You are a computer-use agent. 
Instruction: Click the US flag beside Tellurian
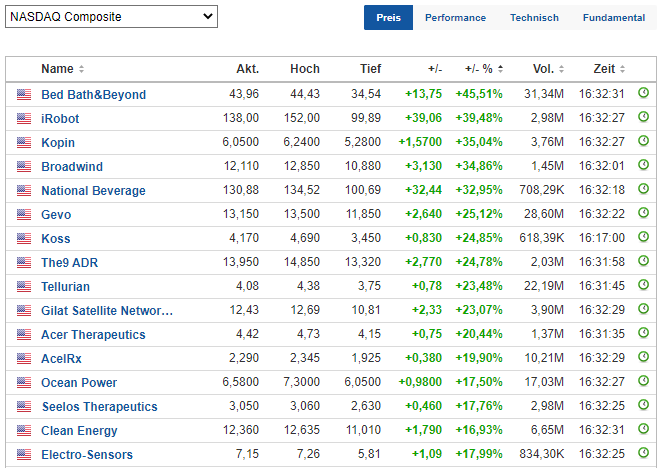pos(24,286)
